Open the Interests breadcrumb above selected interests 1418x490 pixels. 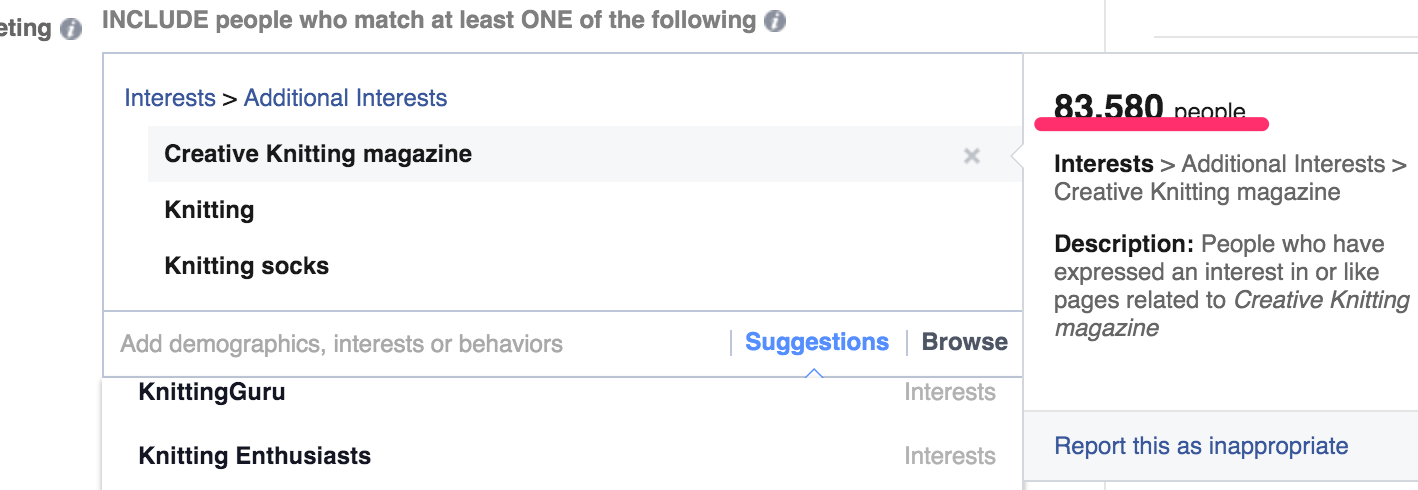pos(169,98)
